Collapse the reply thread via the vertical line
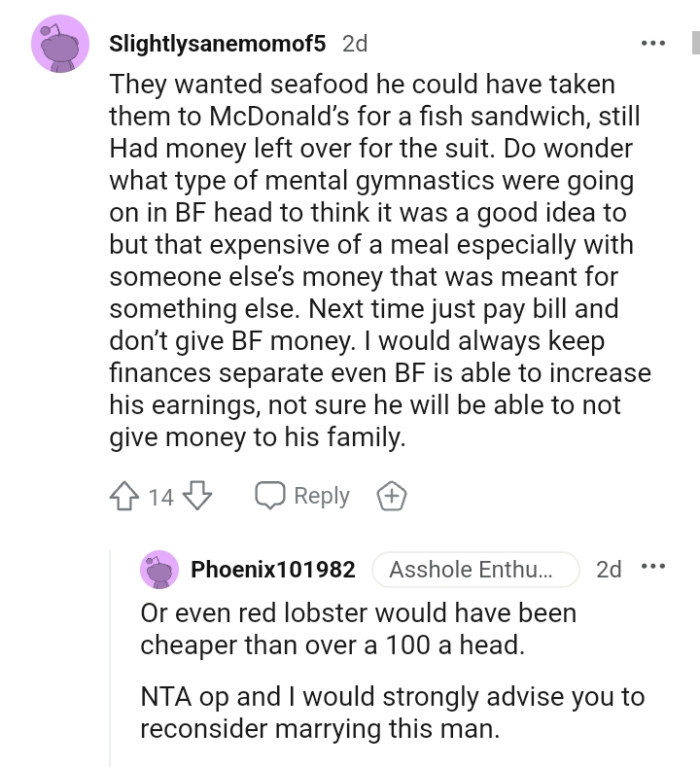The height and width of the screenshot is (767, 700). tap(112, 660)
